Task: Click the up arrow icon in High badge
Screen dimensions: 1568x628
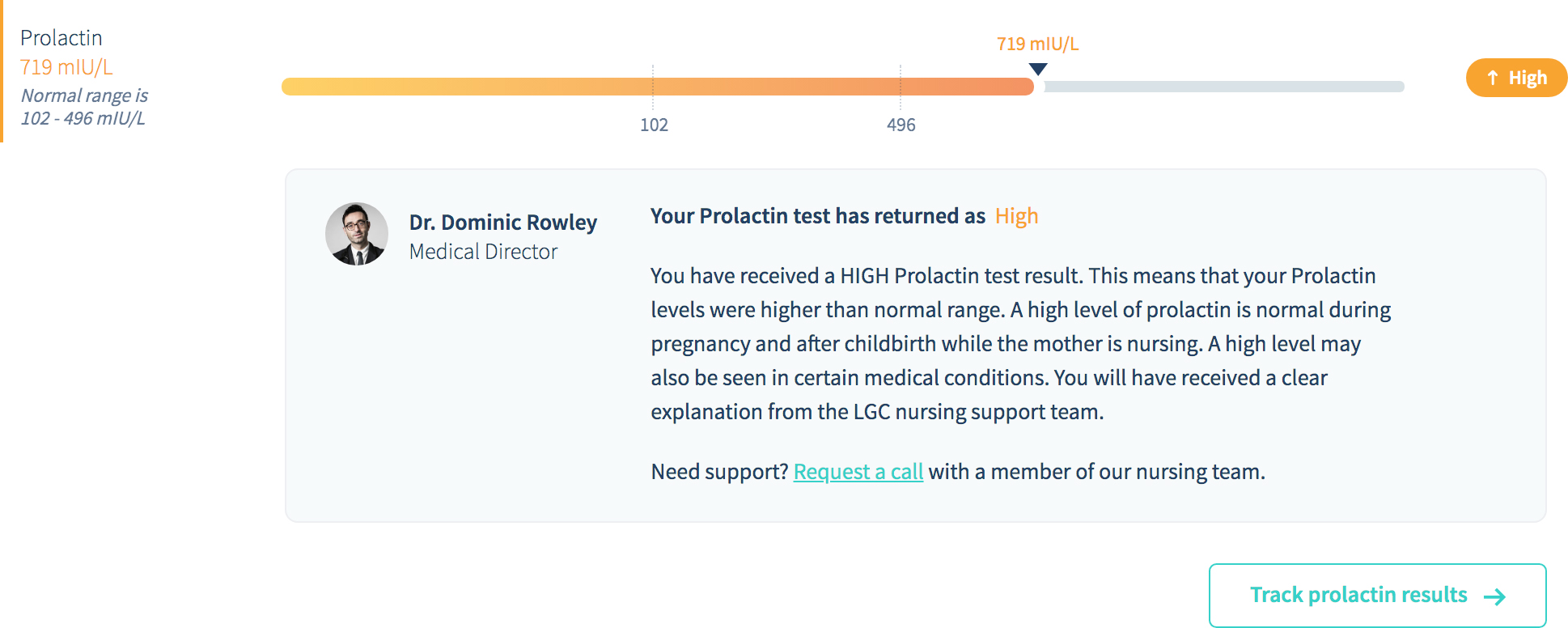Action: pyautogui.click(x=1493, y=78)
